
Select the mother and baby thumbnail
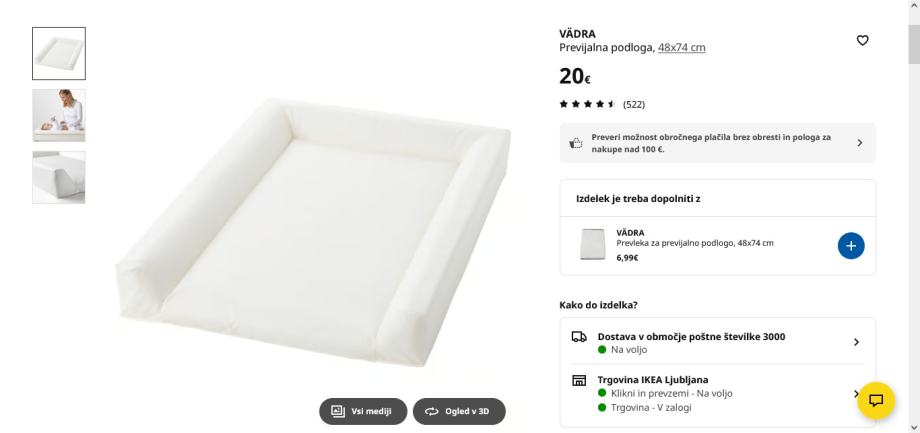(59, 115)
